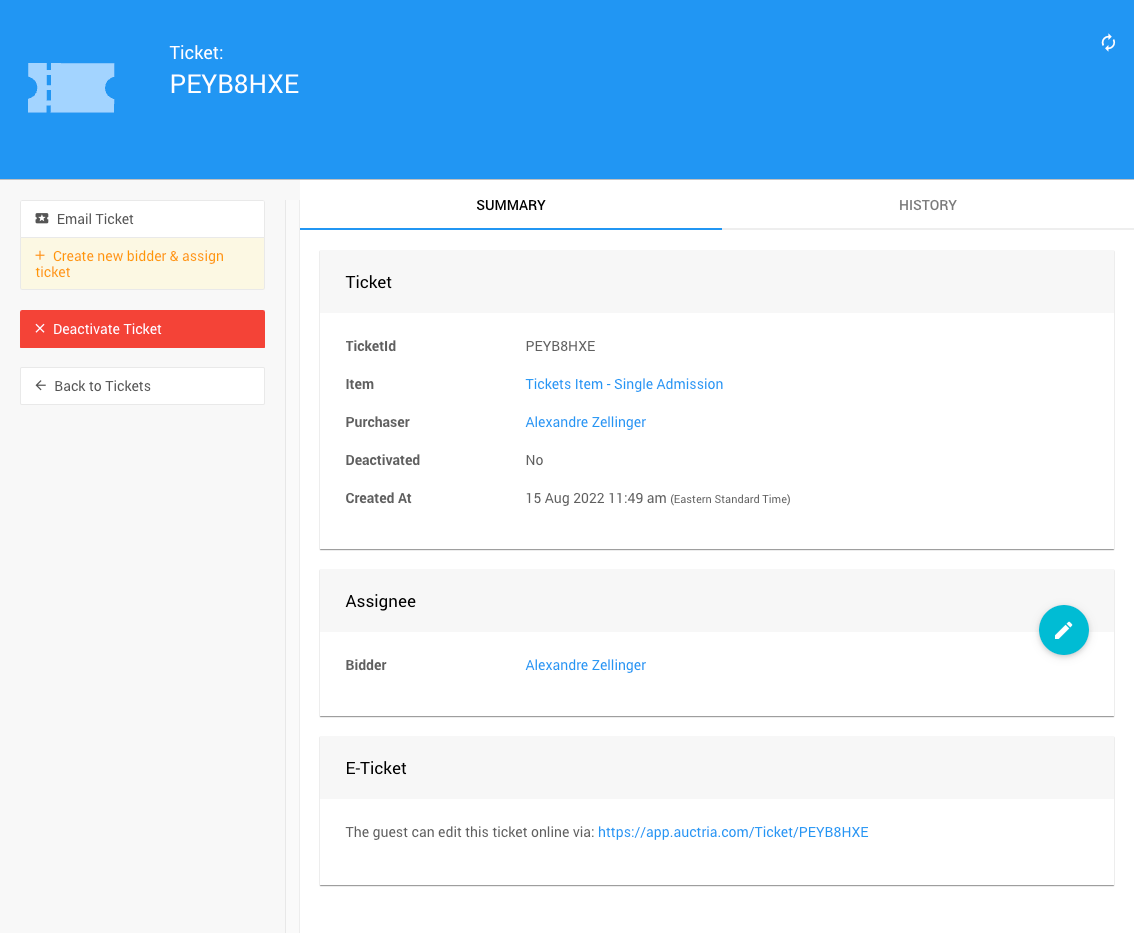This screenshot has width=1134, height=933.
Task: Switch to the Summary tab
Action: click(510, 205)
